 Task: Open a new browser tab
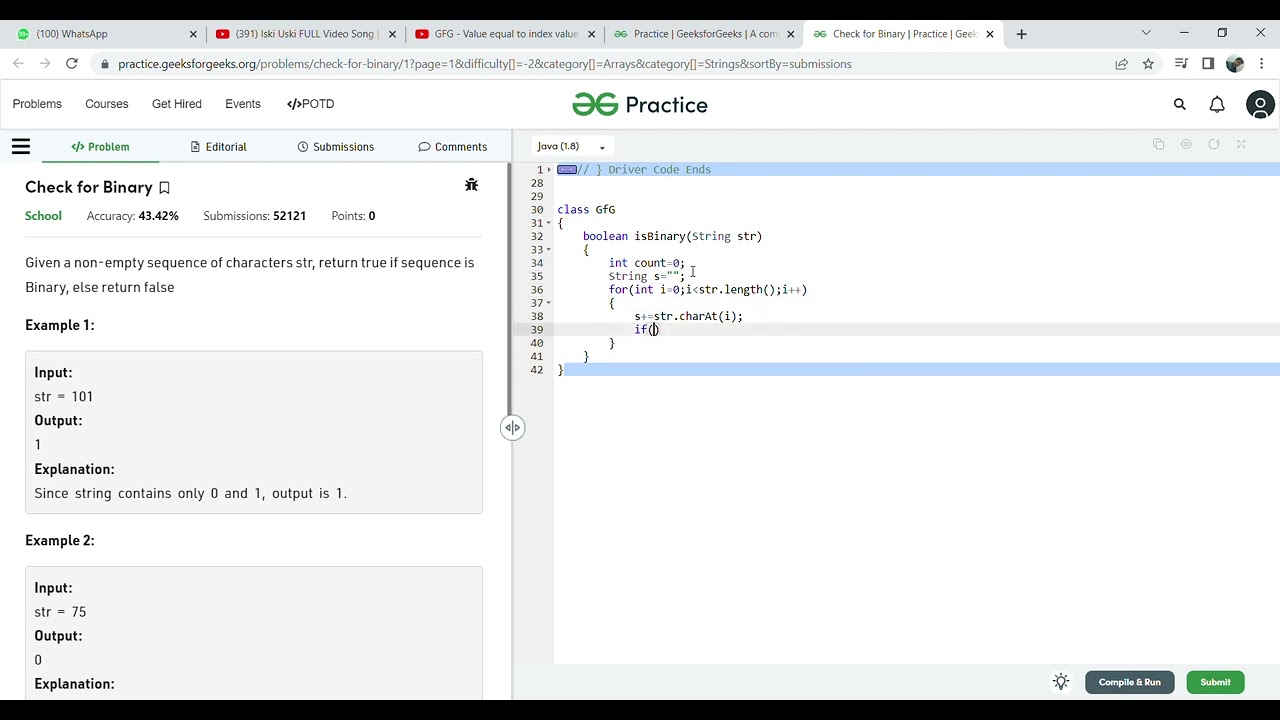pyautogui.click(x=1021, y=34)
